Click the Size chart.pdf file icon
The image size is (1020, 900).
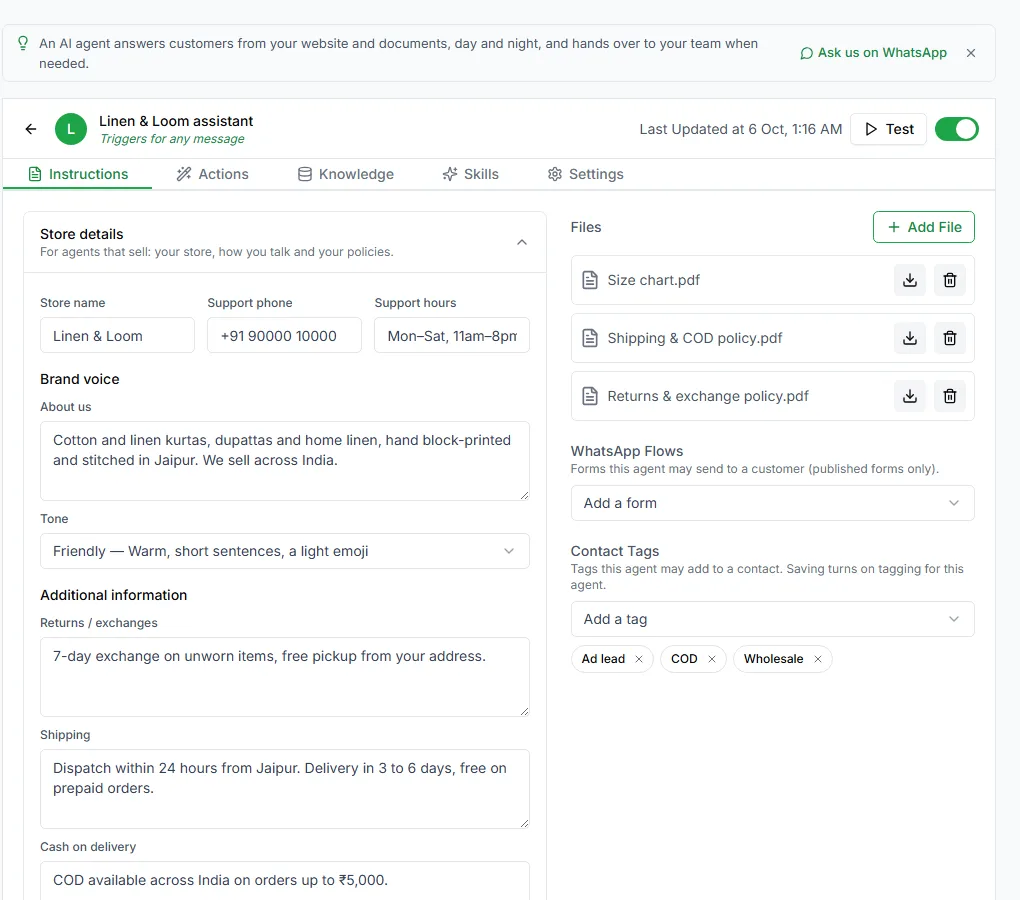tap(589, 280)
